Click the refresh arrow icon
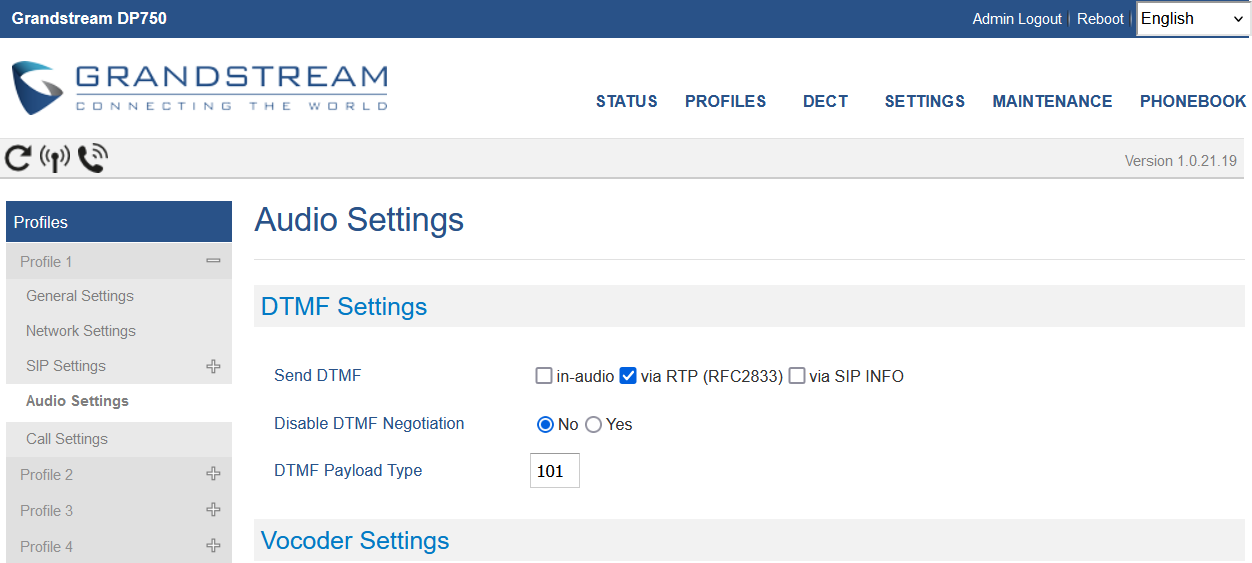 18,157
